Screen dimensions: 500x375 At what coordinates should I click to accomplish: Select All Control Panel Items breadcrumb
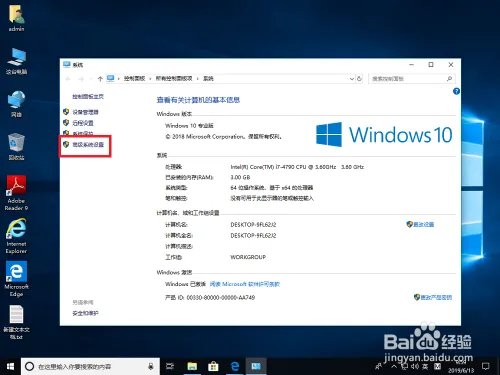coord(174,79)
